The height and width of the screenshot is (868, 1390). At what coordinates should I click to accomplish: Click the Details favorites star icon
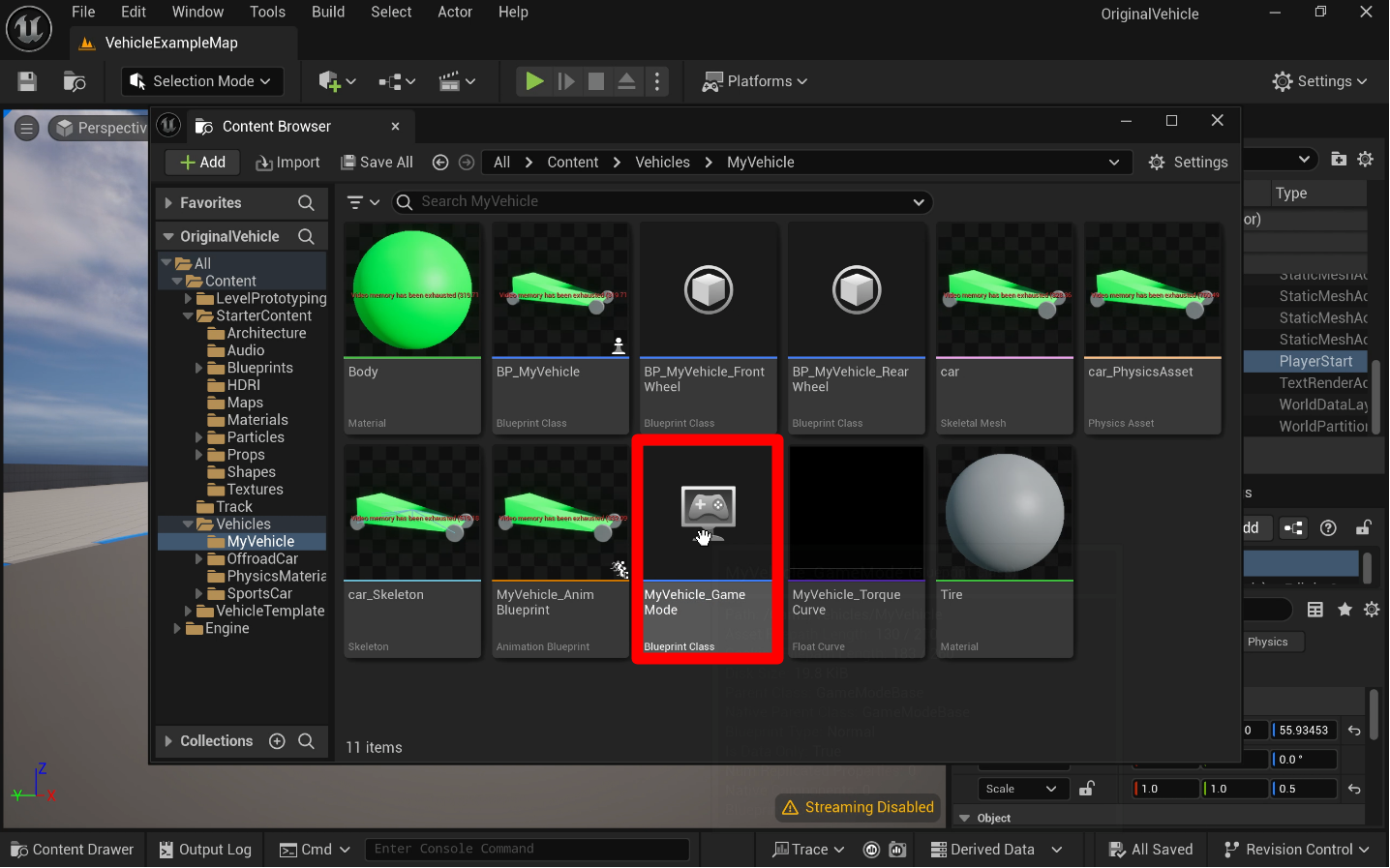1345,610
